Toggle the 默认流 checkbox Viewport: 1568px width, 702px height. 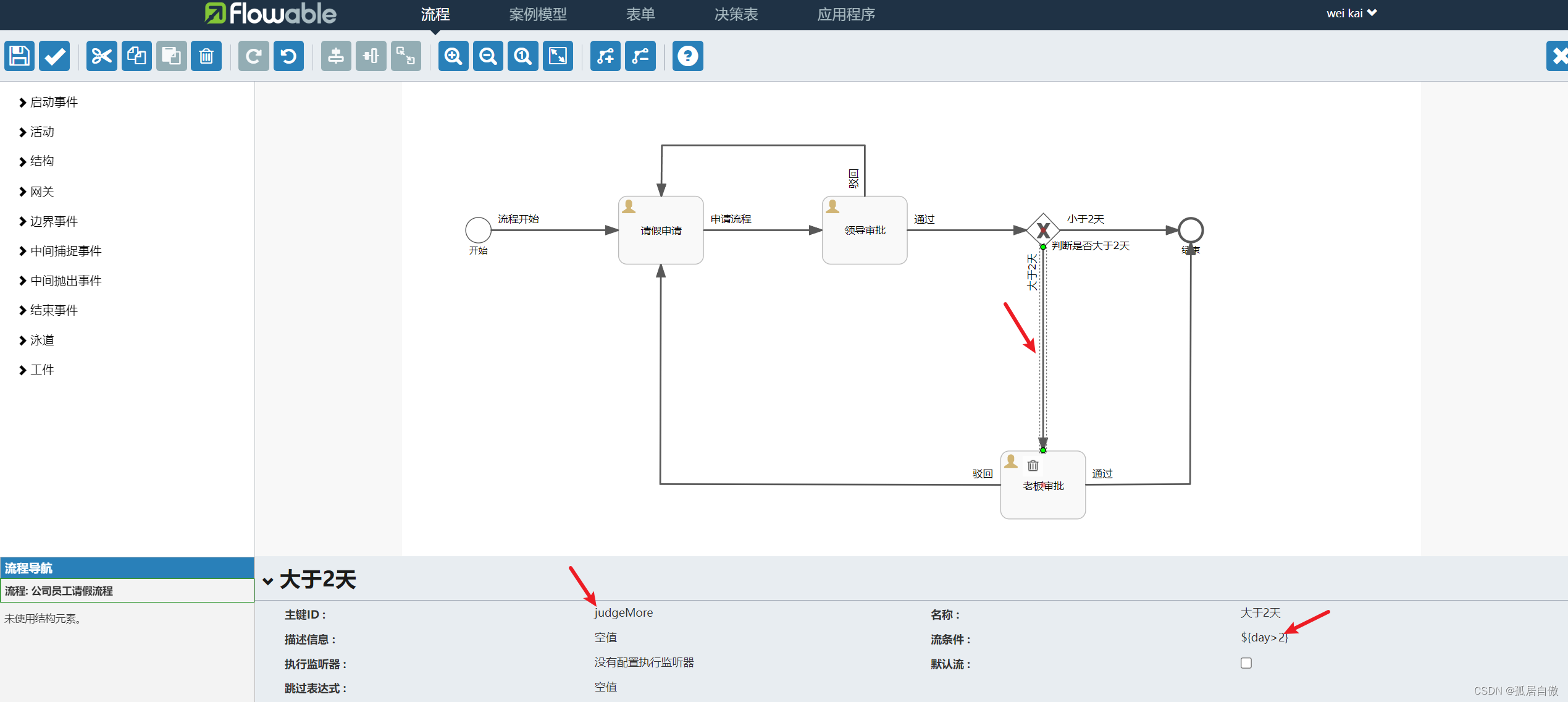tap(1246, 663)
